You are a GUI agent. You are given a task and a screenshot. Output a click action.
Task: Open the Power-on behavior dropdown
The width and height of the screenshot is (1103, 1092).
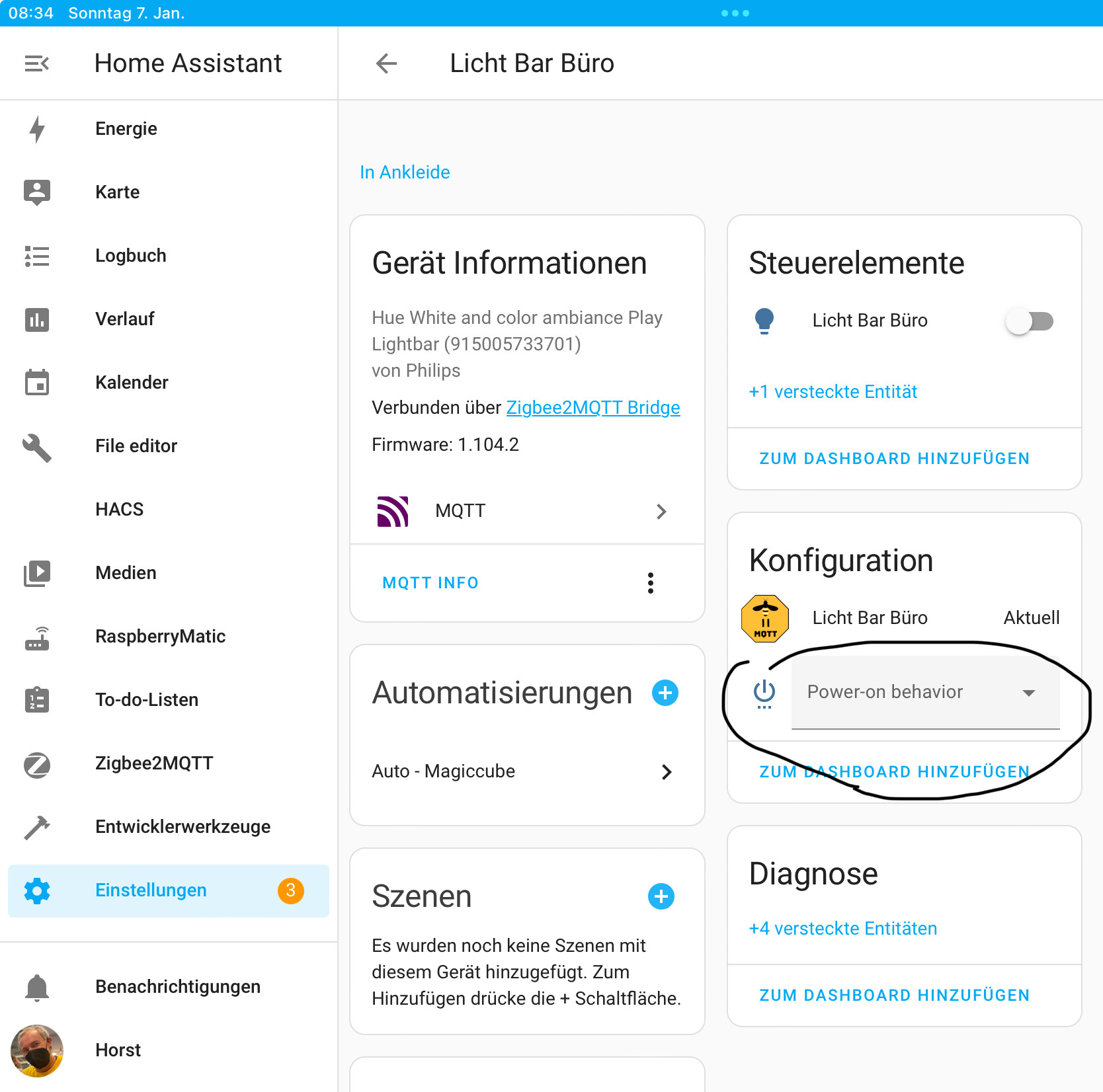[924, 692]
